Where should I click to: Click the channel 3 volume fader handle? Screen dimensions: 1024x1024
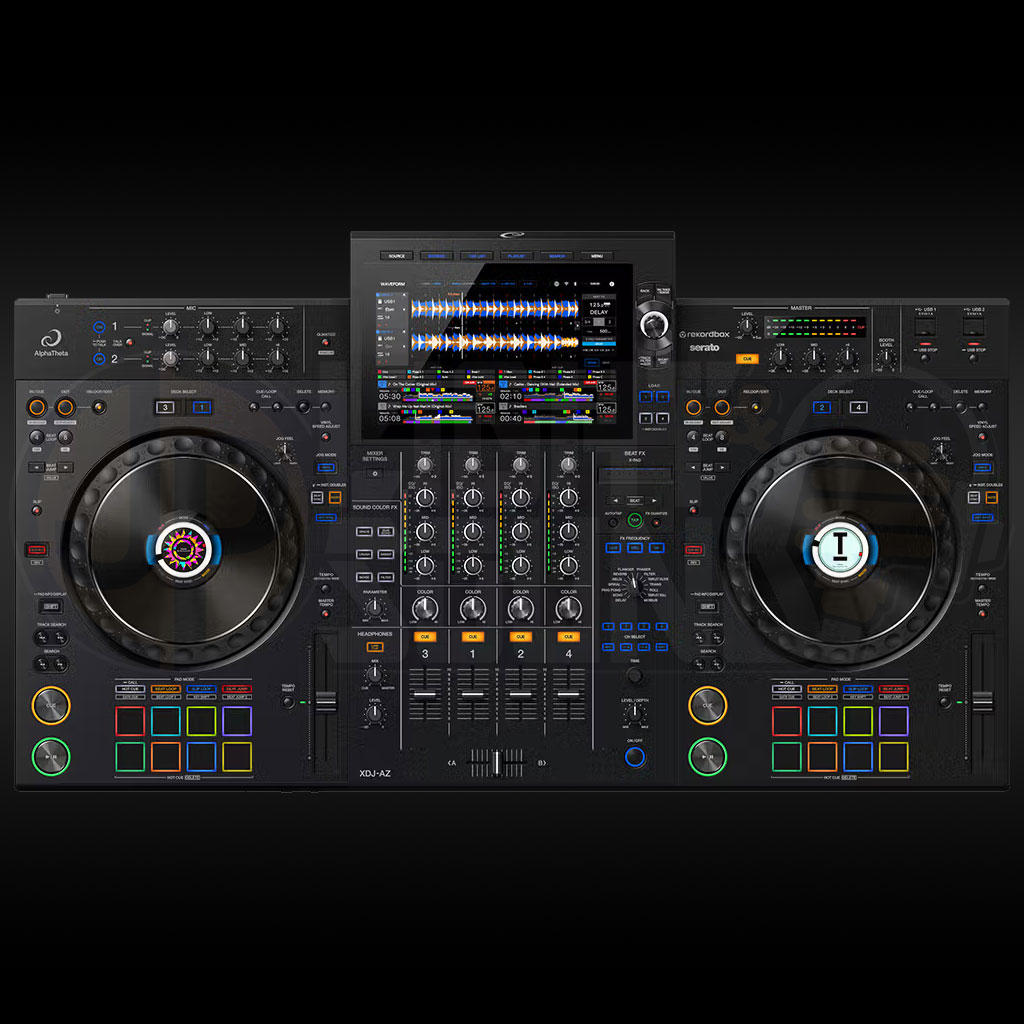pyautogui.click(x=425, y=694)
